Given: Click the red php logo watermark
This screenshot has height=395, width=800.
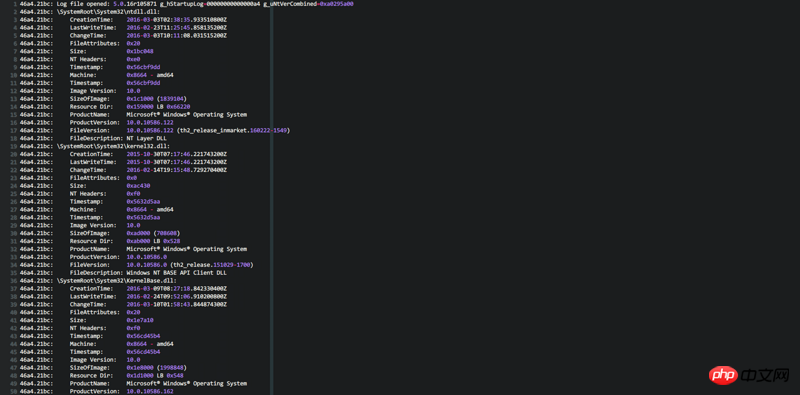Looking at the screenshot, I should [x=723, y=376].
